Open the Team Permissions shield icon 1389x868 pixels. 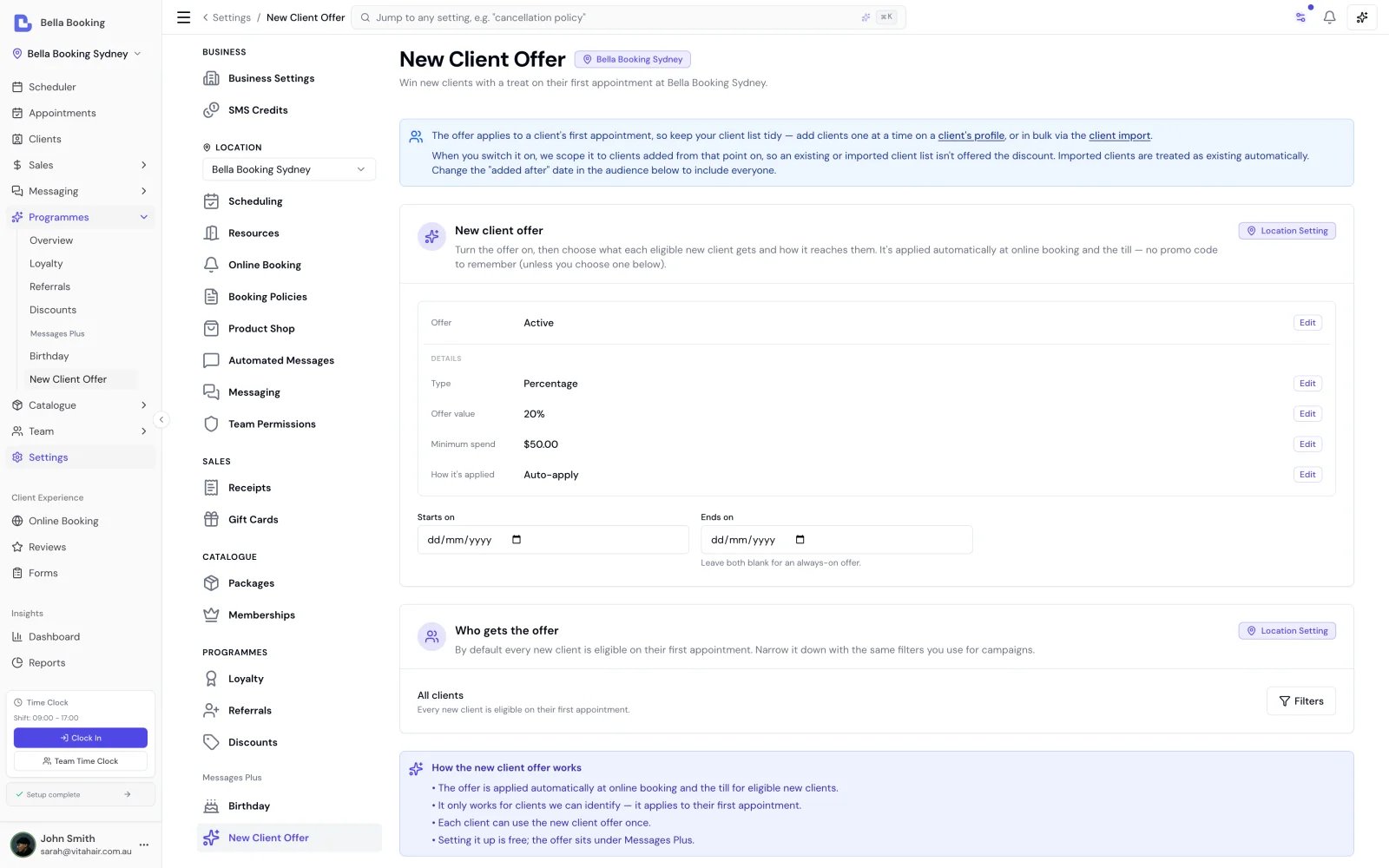pyautogui.click(x=211, y=424)
